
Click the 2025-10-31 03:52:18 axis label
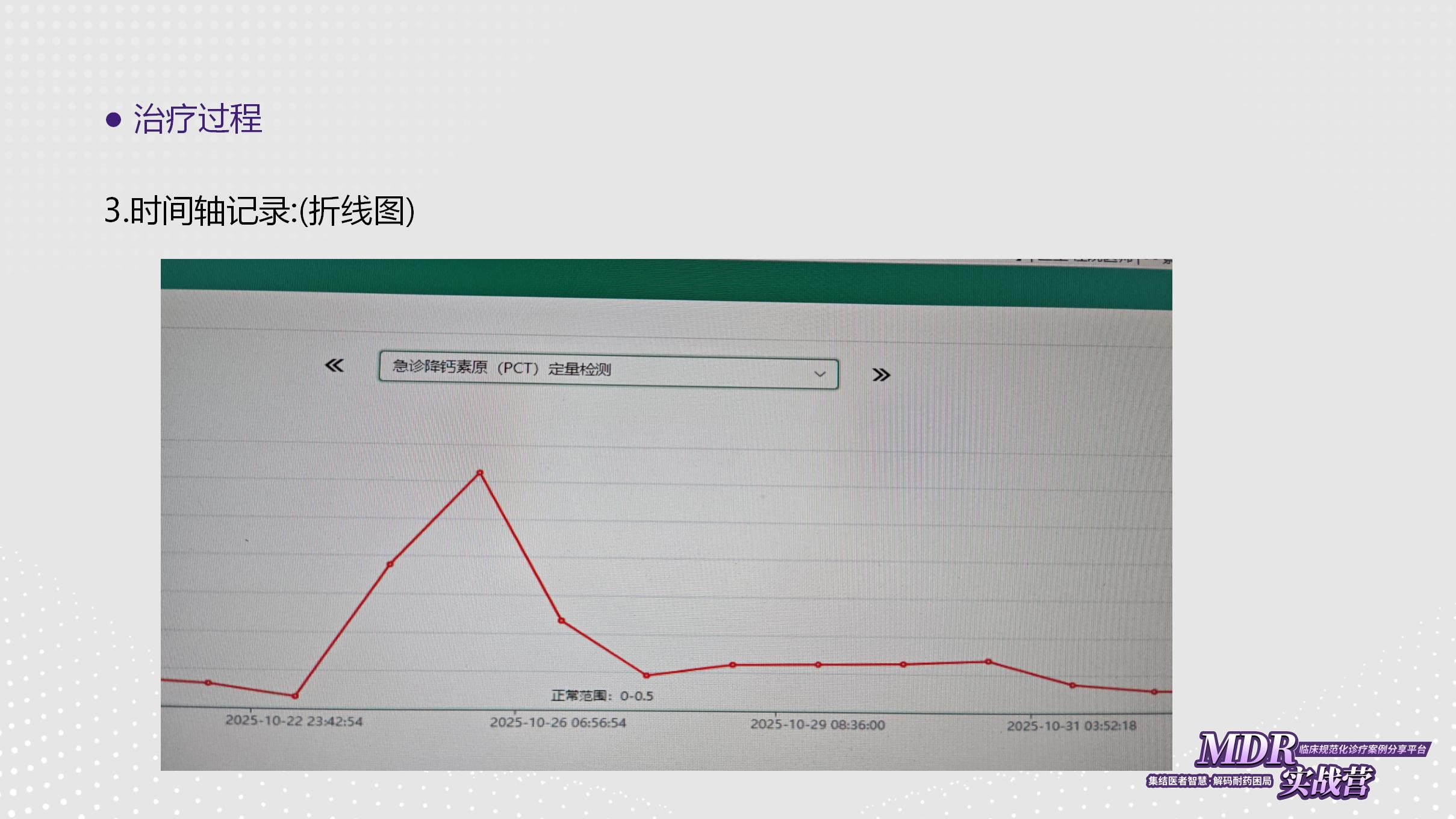pos(1071,726)
